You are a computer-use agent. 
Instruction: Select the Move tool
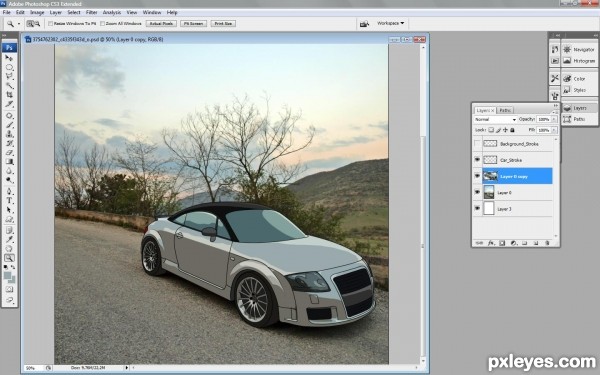click(x=9, y=58)
